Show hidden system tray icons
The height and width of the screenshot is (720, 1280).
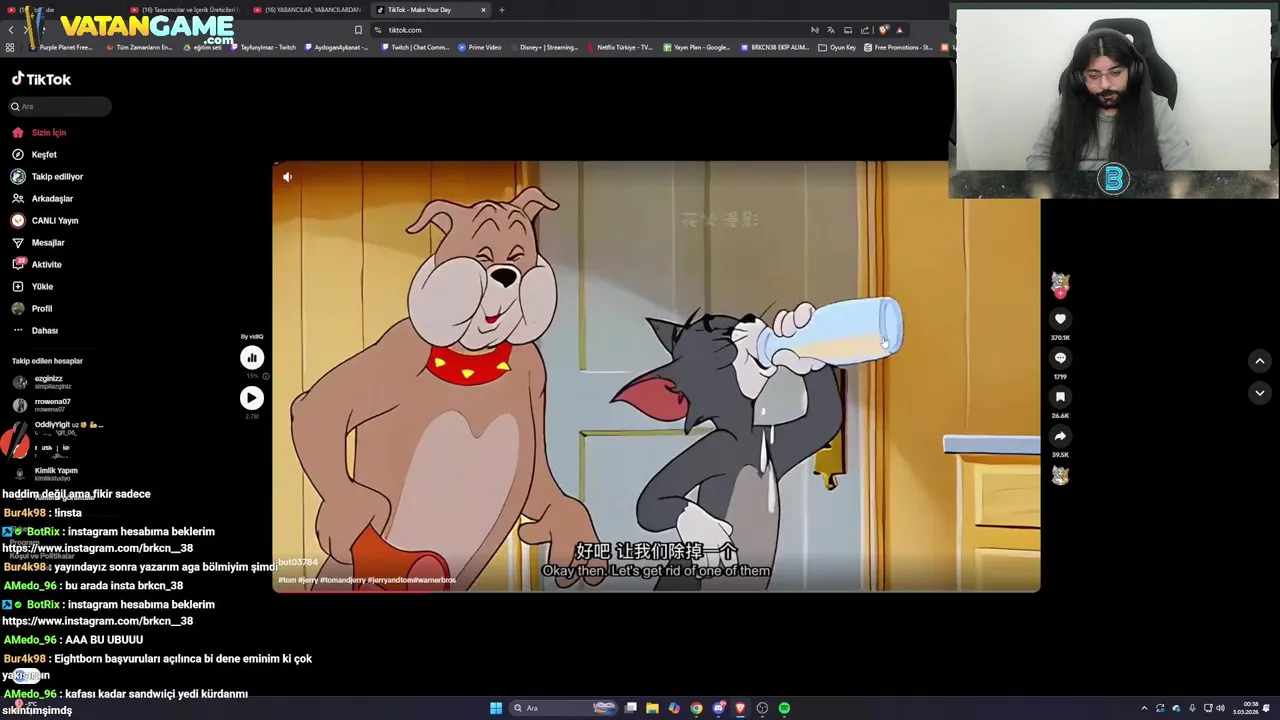(1144, 708)
